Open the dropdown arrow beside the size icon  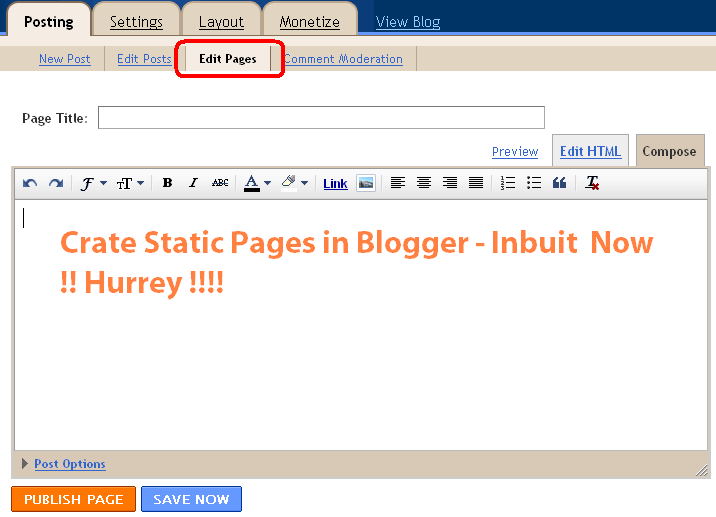click(x=141, y=184)
